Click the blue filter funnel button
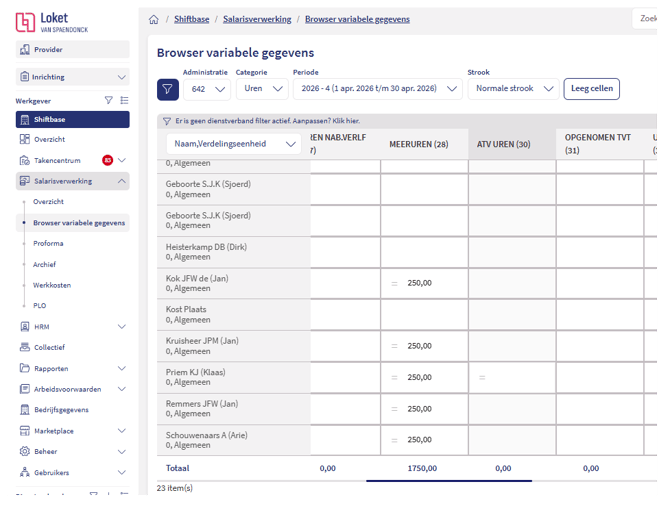Screen dimensions: 670x508 pos(168,89)
